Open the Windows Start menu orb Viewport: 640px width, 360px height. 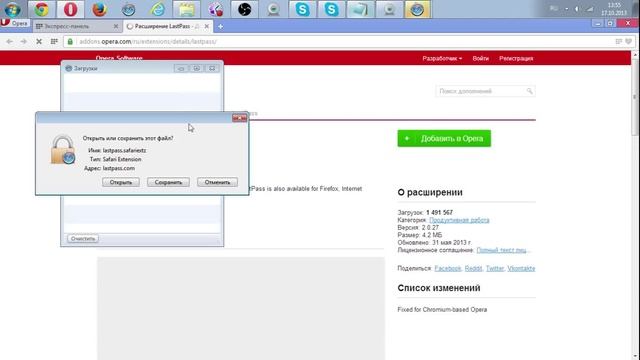[x=12, y=9]
